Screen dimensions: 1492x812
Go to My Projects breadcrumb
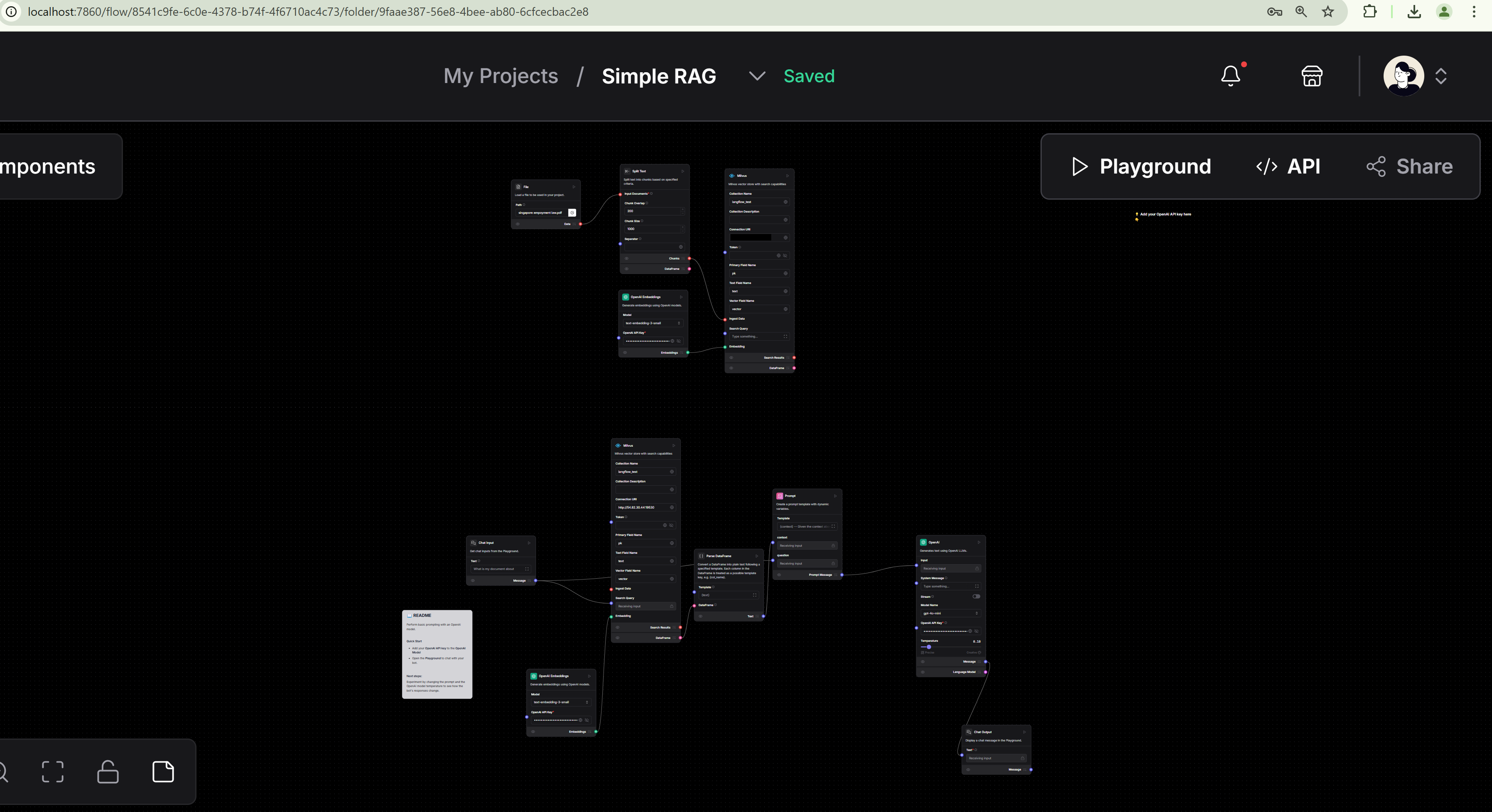point(501,76)
